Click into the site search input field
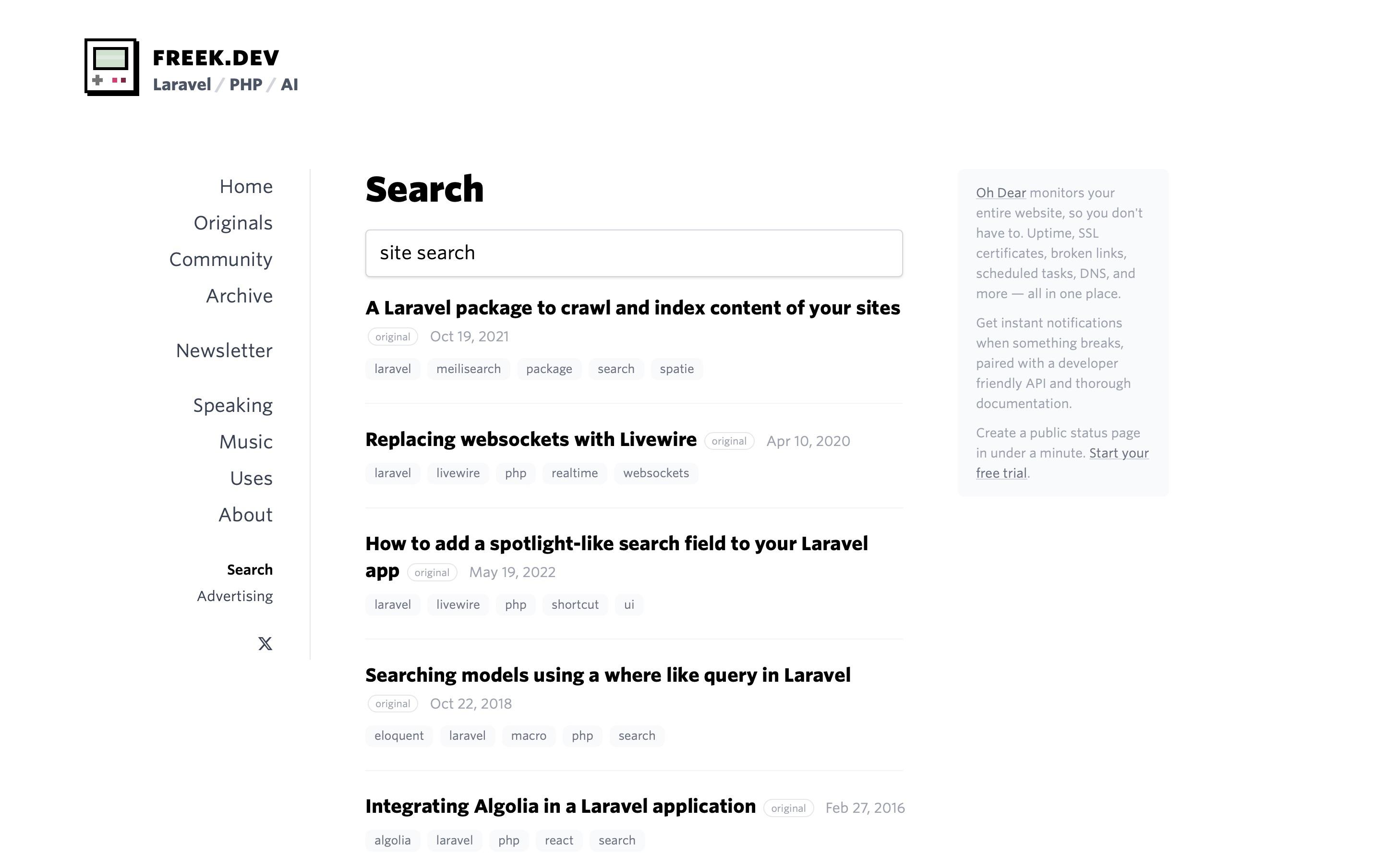 pos(633,253)
